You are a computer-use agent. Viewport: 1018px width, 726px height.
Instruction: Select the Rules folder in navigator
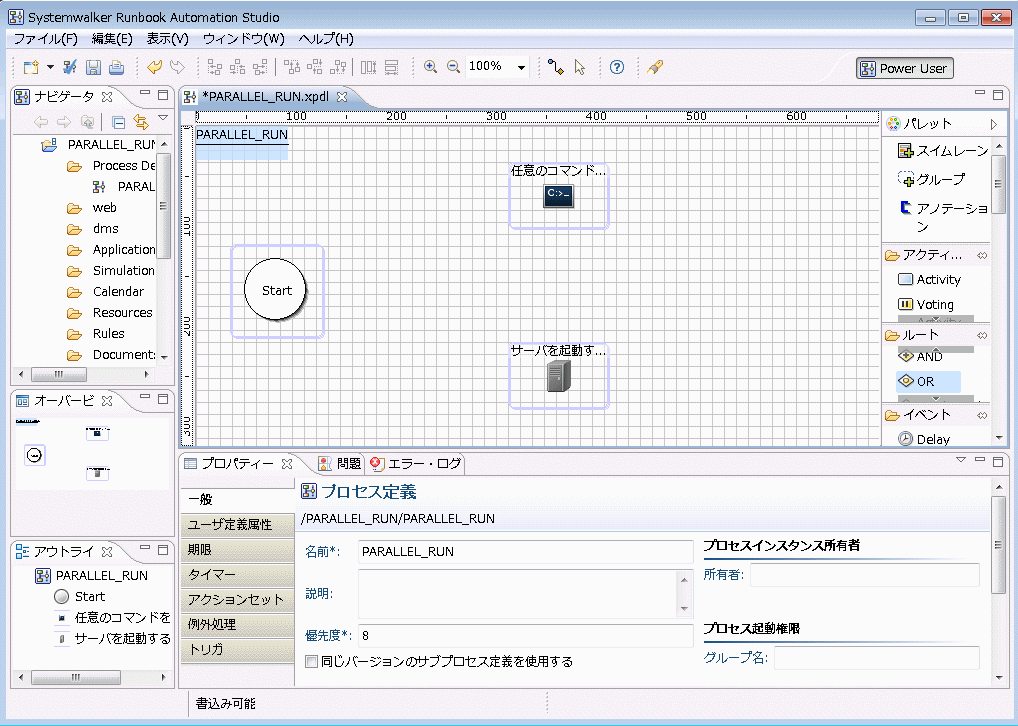click(x=96, y=333)
